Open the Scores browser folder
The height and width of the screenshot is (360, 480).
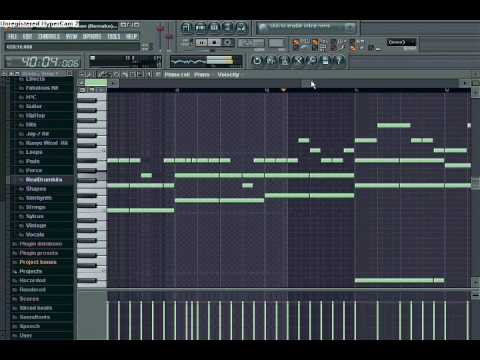[29, 299]
